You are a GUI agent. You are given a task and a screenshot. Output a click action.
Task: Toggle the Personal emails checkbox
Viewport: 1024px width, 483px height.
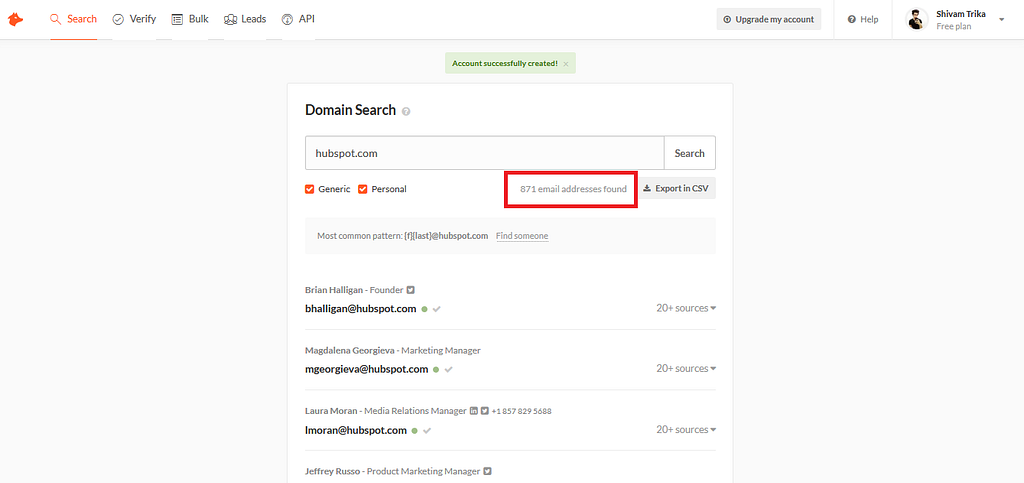tap(362, 189)
